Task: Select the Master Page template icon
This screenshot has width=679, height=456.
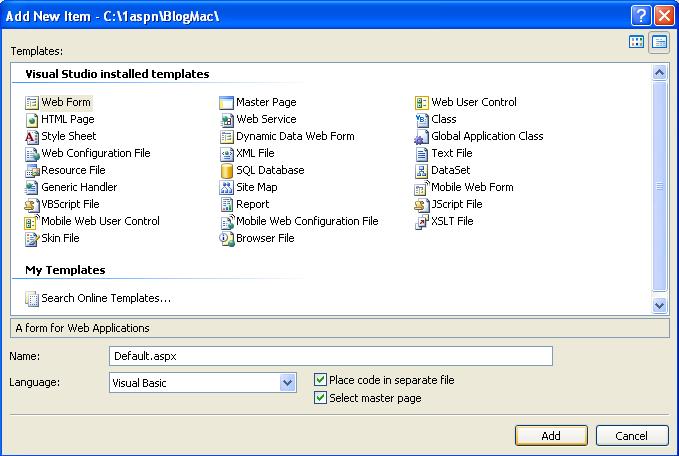Action: (x=226, y=103)
